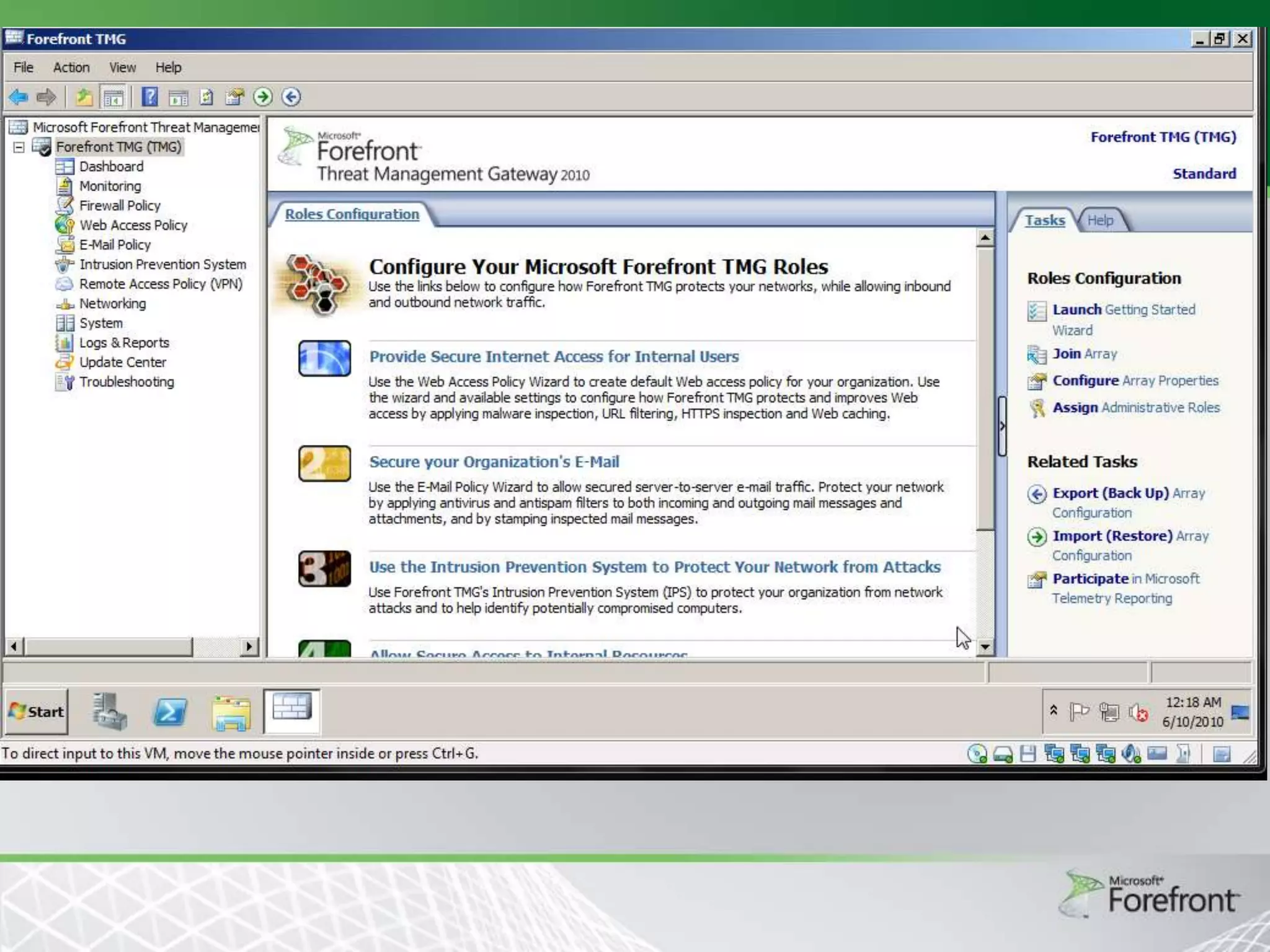Collapse task pane using the side chevron handle
Viewport: 1270px width, 952px height.
(x=1001, y=426)
